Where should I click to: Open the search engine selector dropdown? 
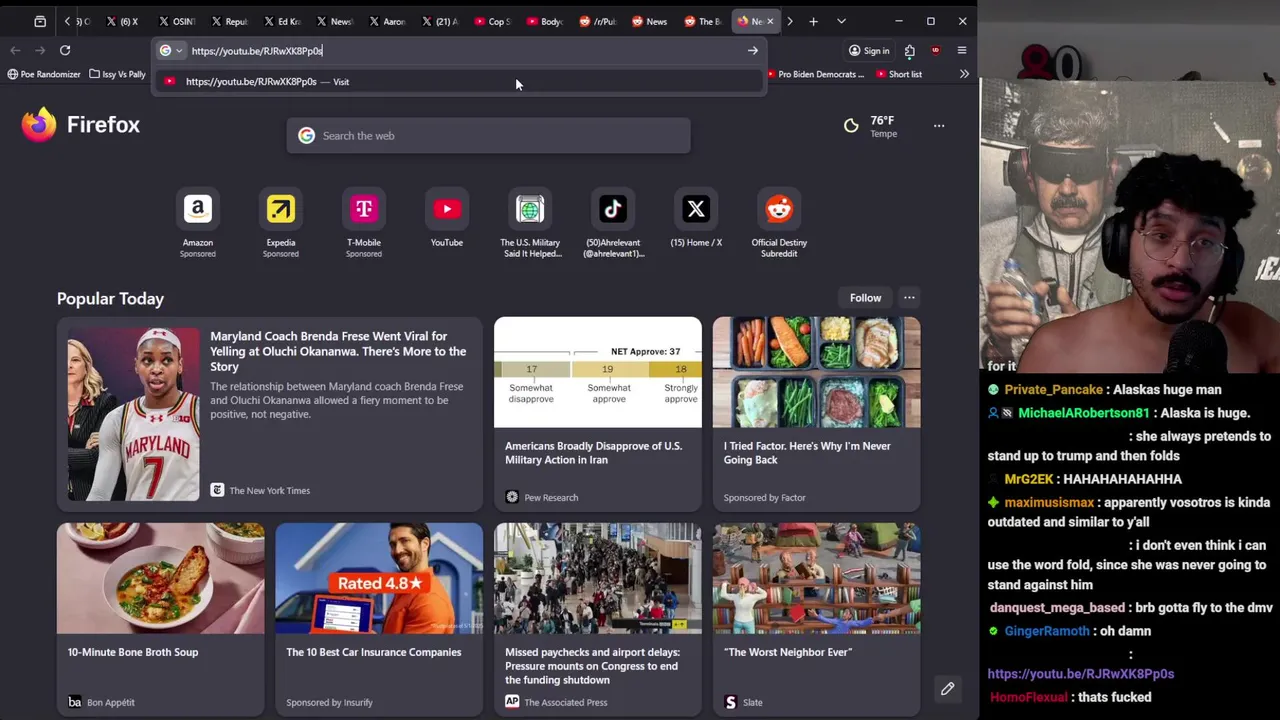[x=171, y=50]
